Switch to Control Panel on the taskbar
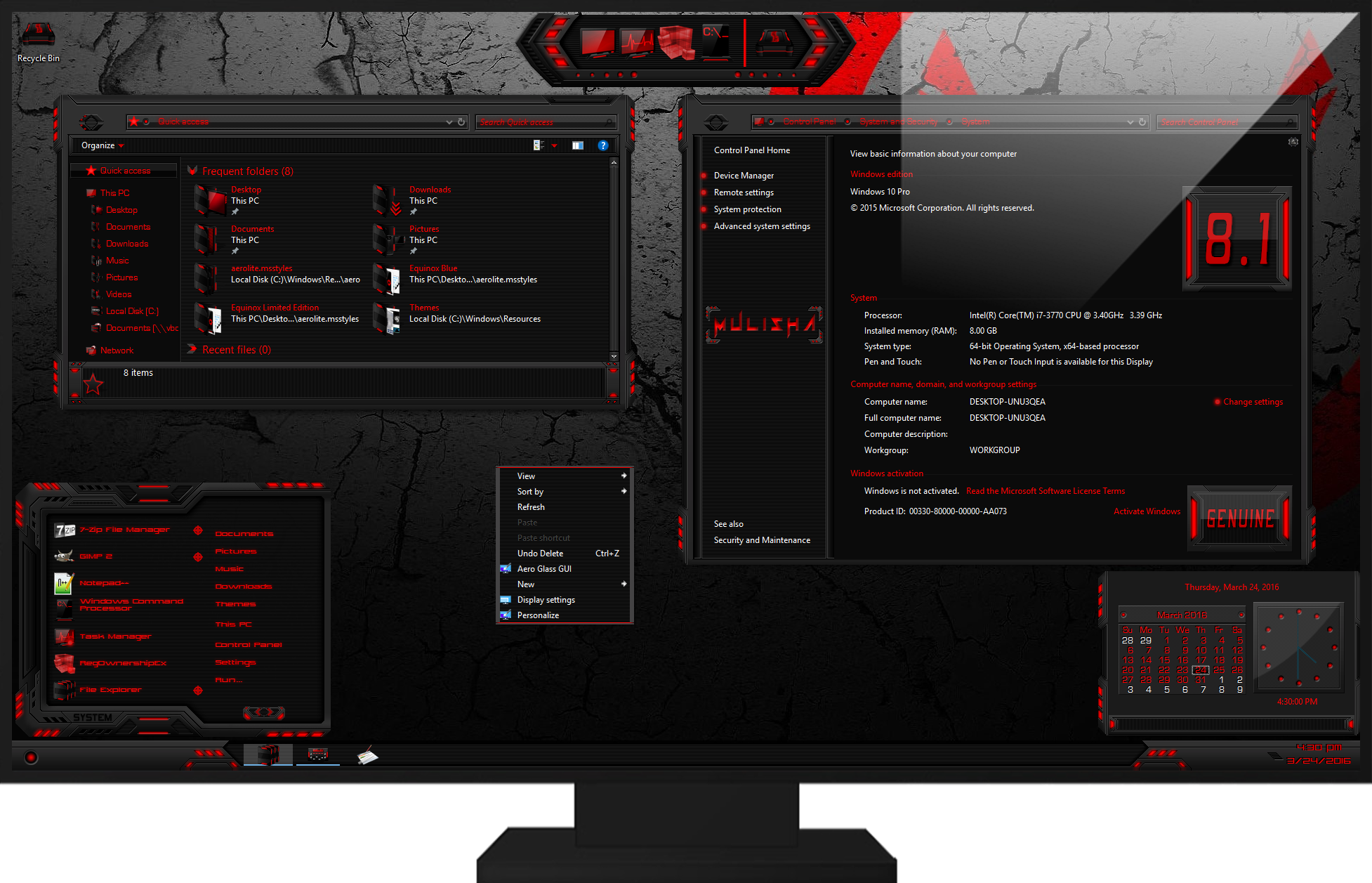This screenshot has width=1372, height=883. [x=318, y=754]
